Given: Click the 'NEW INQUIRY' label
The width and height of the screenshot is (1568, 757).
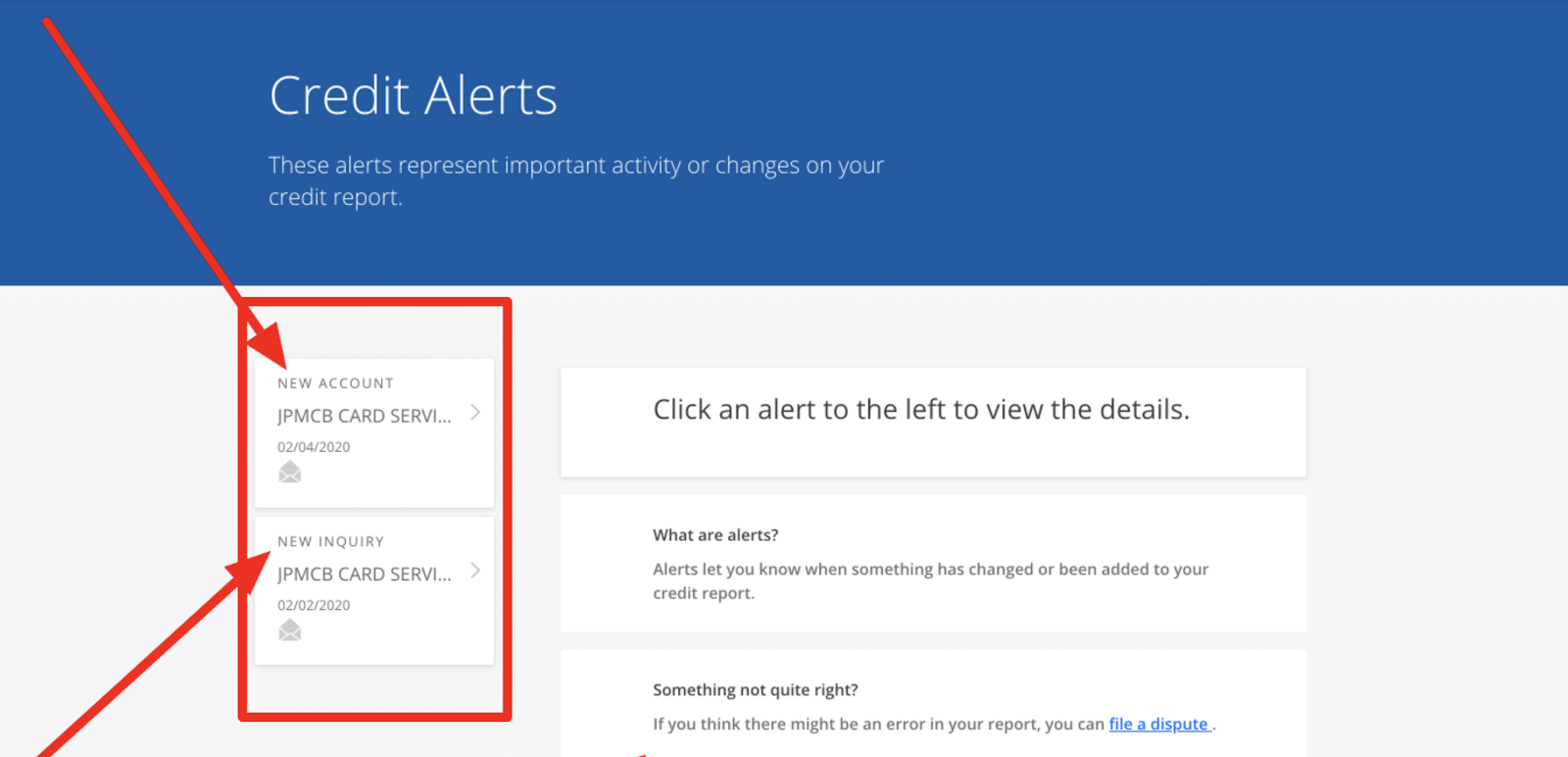Looking at the screenshot, I should [x=330, y=541].
